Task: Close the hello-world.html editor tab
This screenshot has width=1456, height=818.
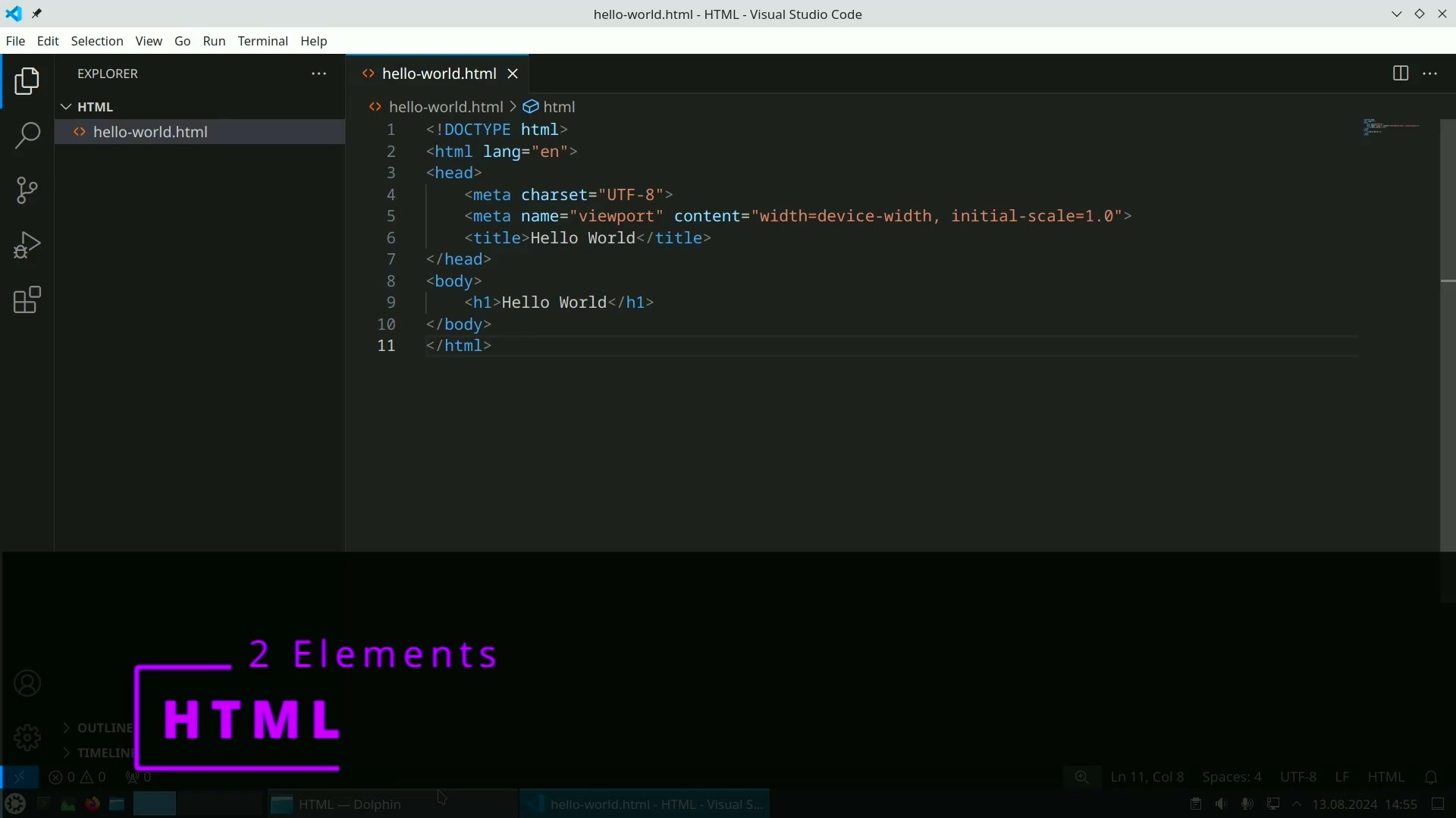Action: 513,74
